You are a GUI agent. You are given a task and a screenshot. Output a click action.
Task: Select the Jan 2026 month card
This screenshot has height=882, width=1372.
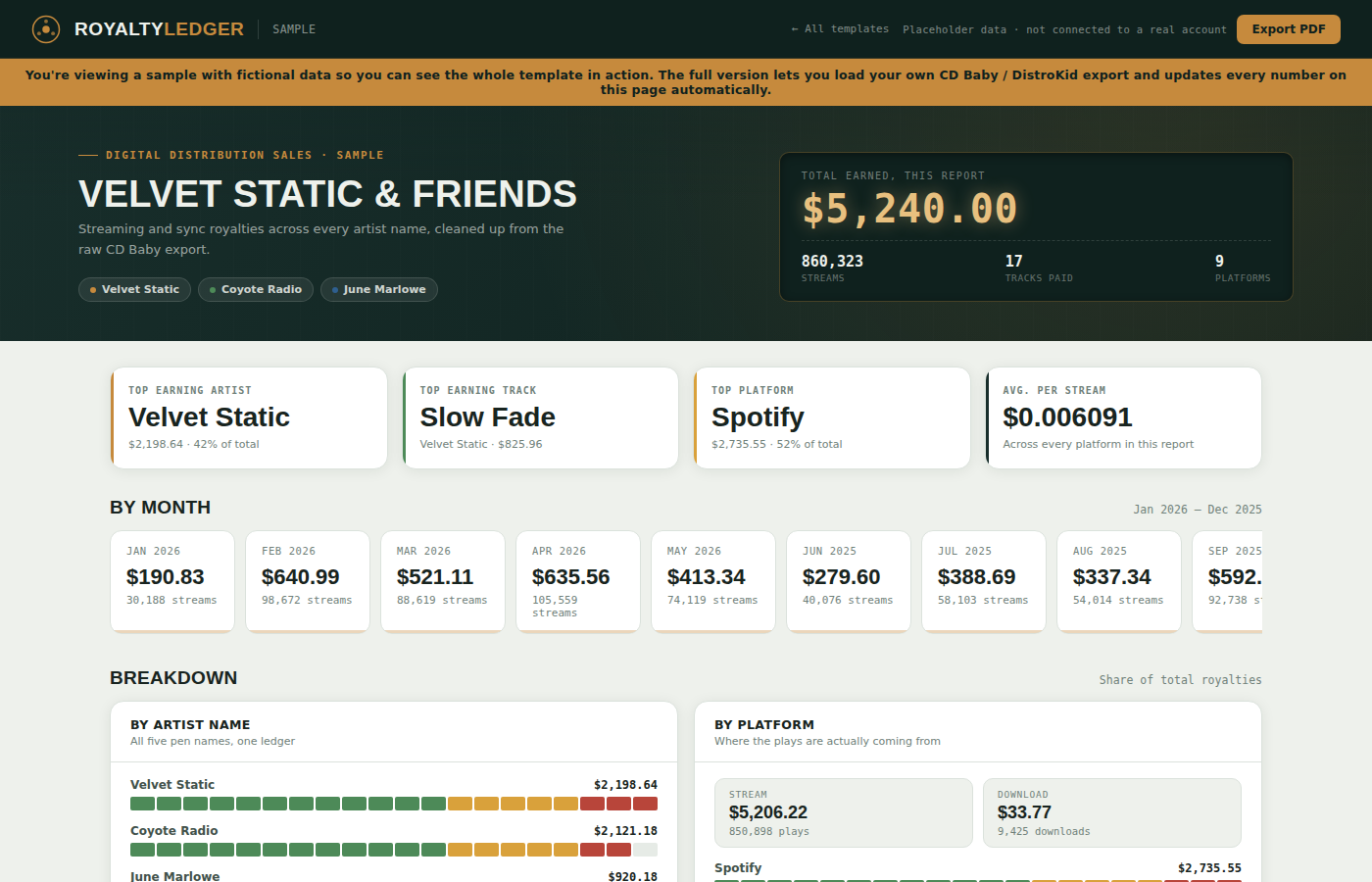[172, 581]
